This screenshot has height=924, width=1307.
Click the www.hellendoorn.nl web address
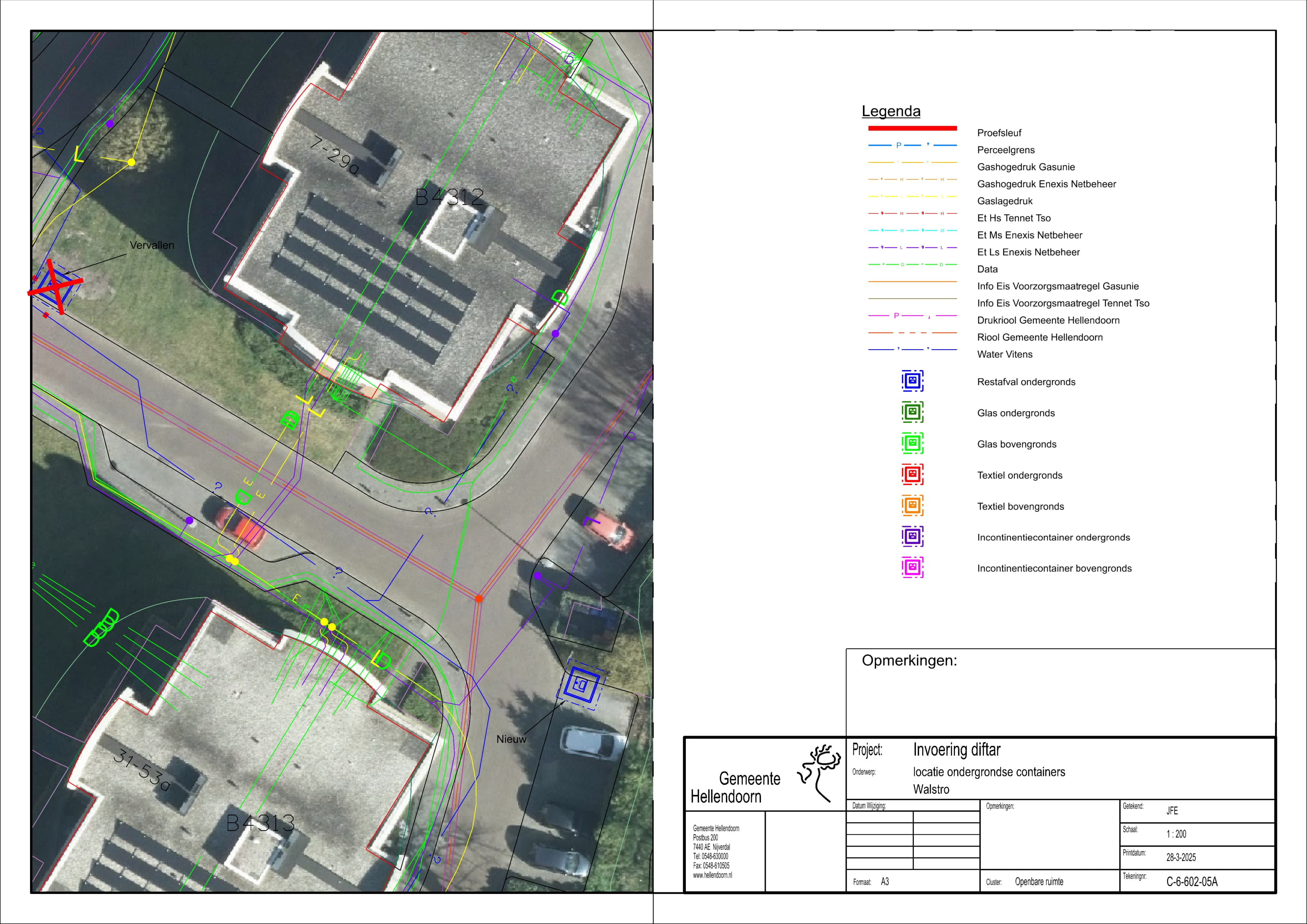tap(712, 876)
